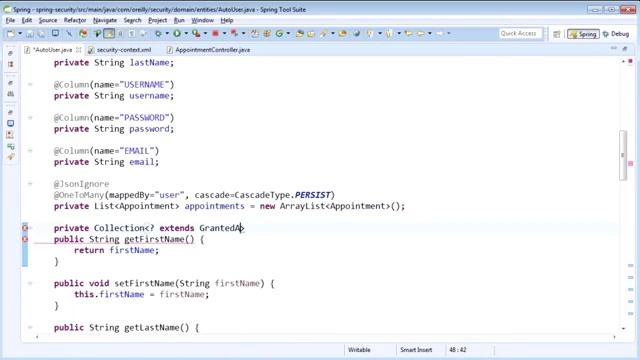Open the New file dropdown arrow

20,34
